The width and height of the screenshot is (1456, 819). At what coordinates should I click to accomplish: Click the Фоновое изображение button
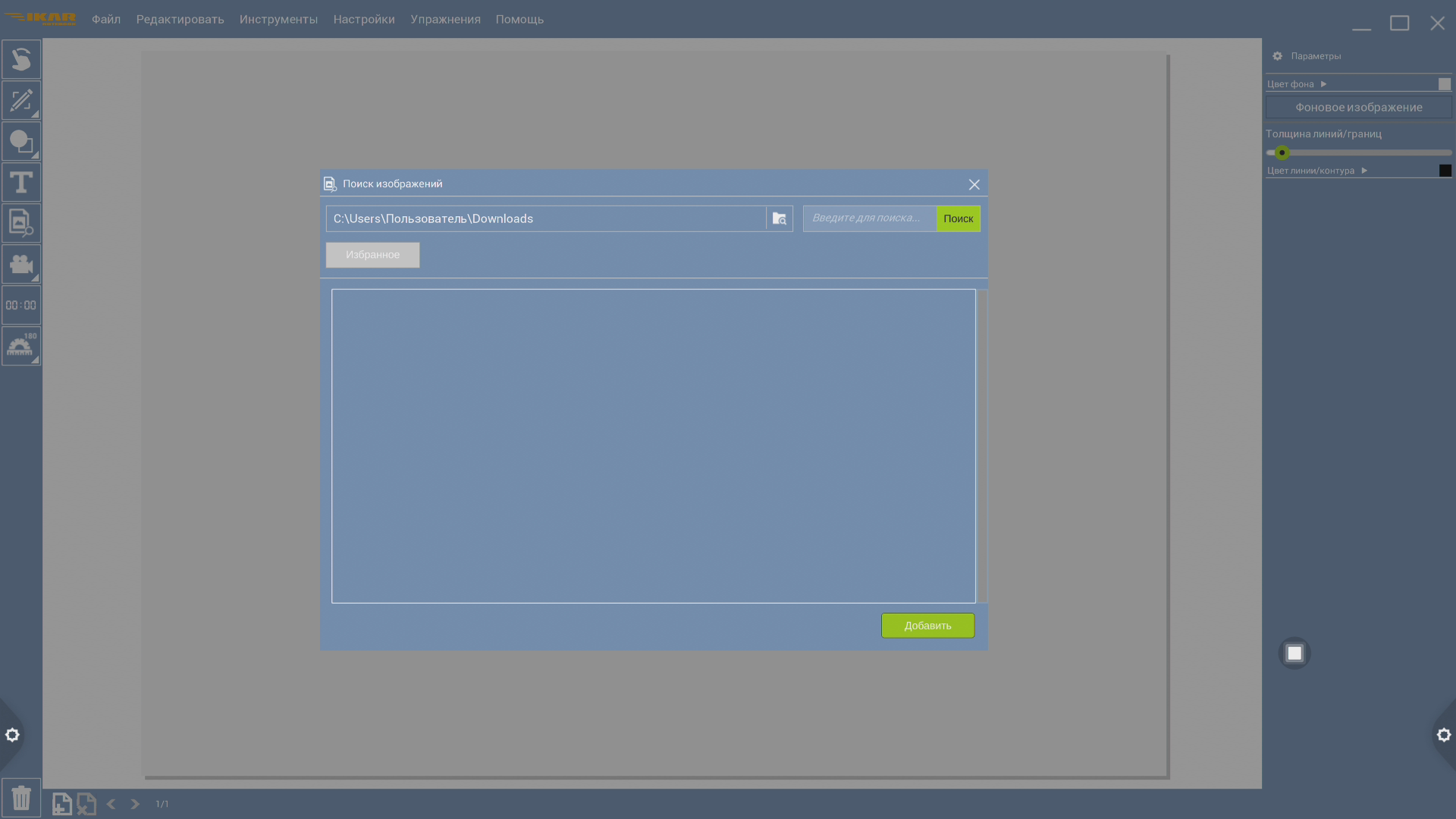coord(1358,107)
